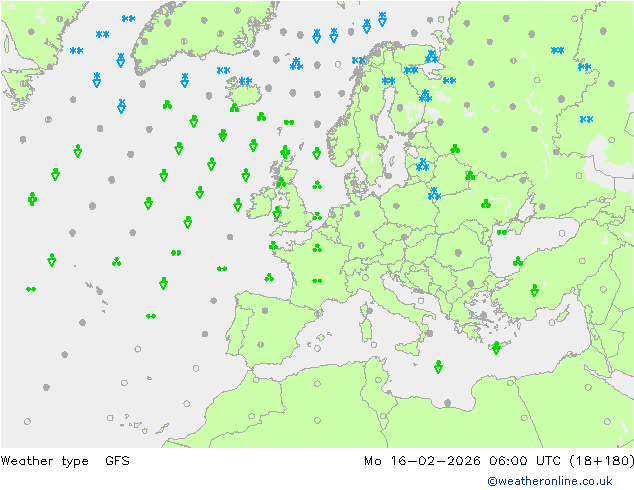Screen dimensions: 634x490
Task: Select the green rain symbol over Ireland
Action: point(277,213)
